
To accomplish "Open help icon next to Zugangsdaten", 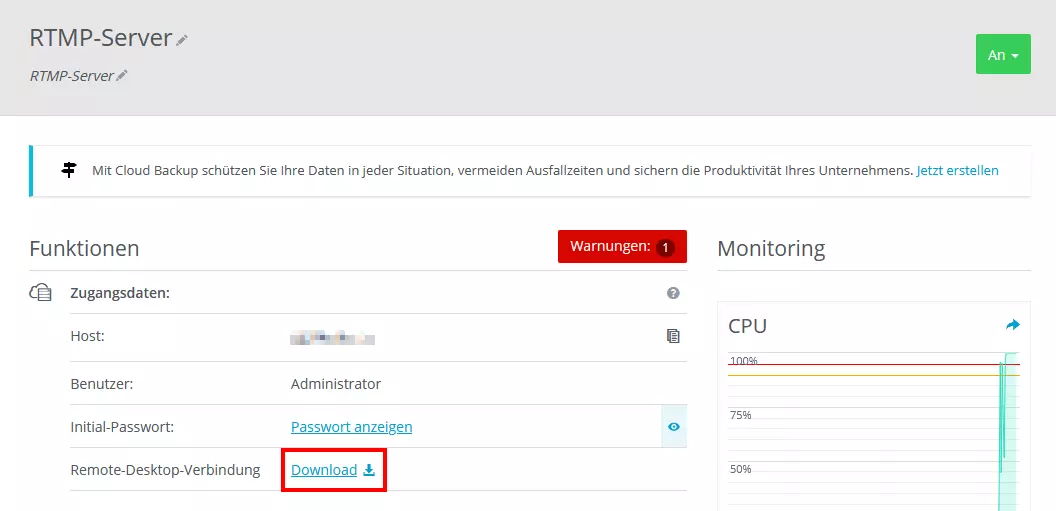I will [673, 293].
